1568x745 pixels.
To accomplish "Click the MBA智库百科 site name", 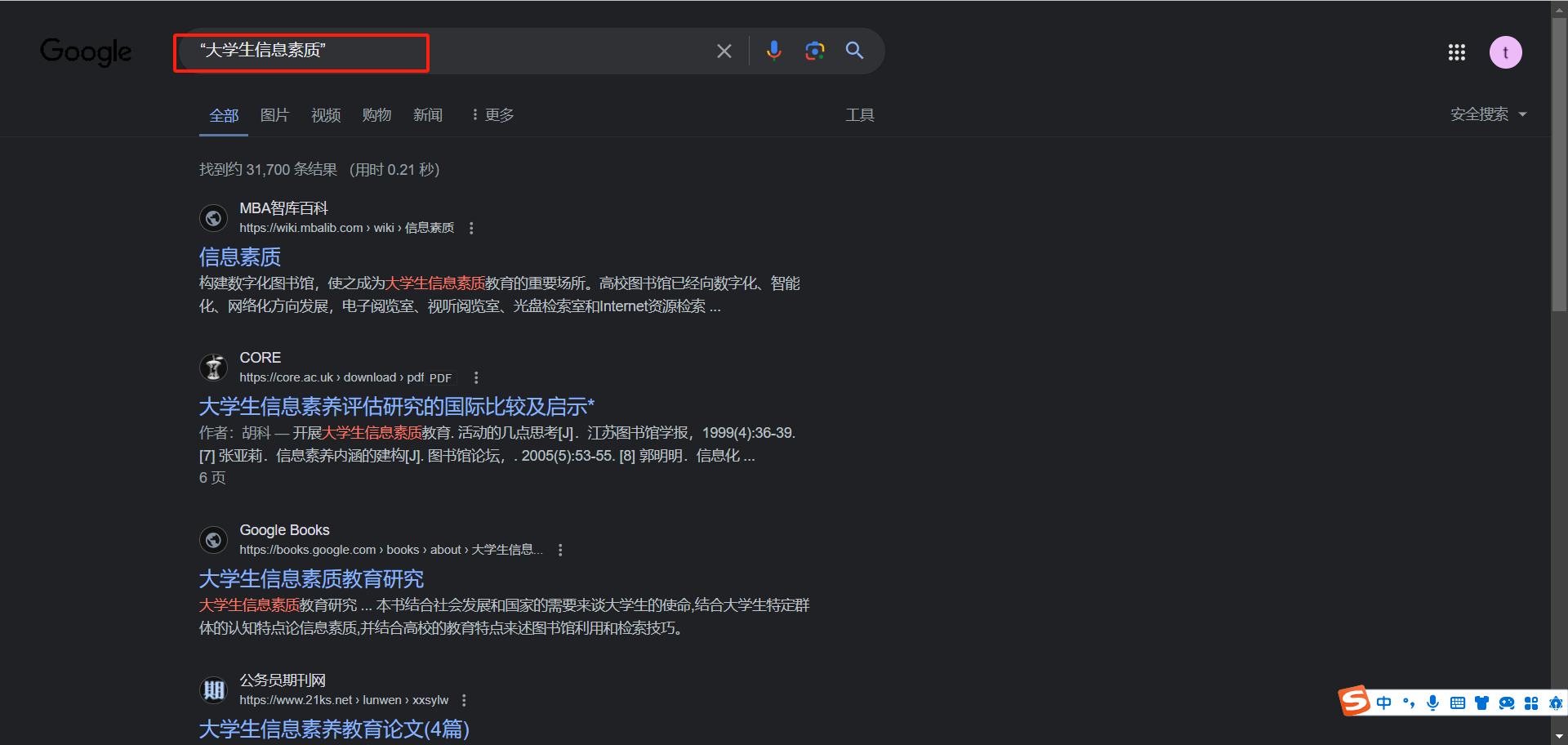I will click(283, 208).
